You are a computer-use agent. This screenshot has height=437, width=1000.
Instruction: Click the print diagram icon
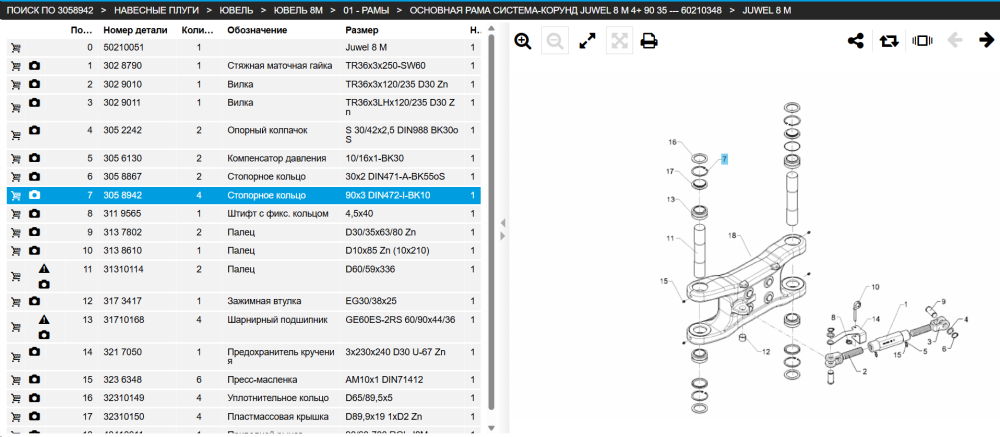coord(649,41)
